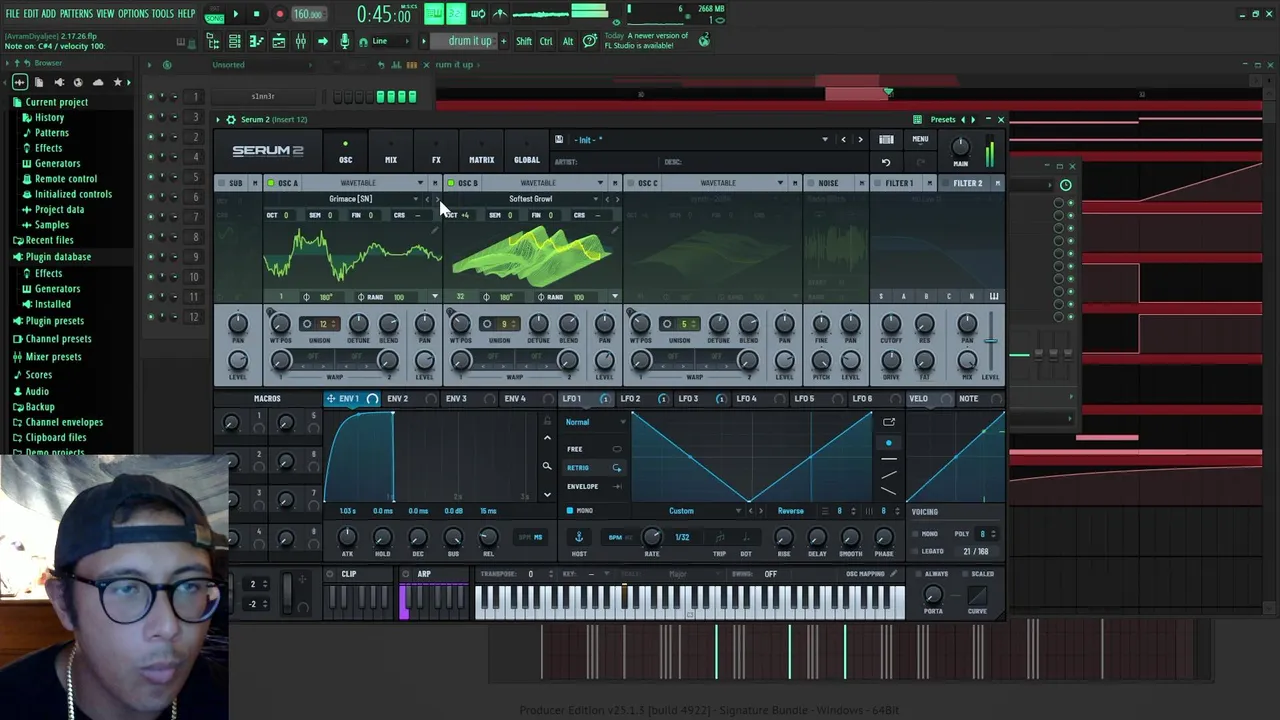This screenshot has width=1280, height=720.
Task: Click the FL Studio Play button
Action: point(235,14)
